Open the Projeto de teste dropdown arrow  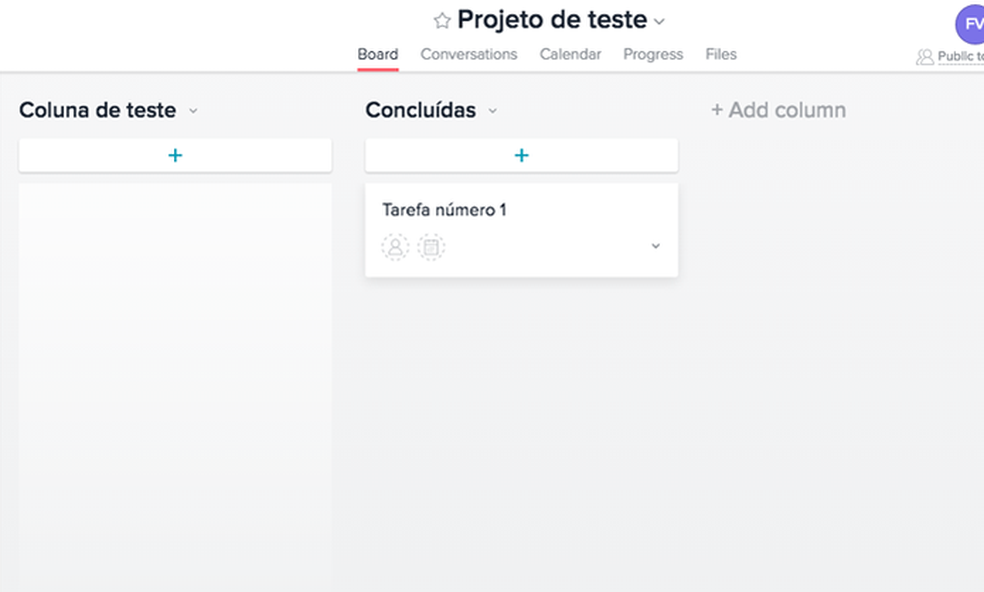pos(659,22)
